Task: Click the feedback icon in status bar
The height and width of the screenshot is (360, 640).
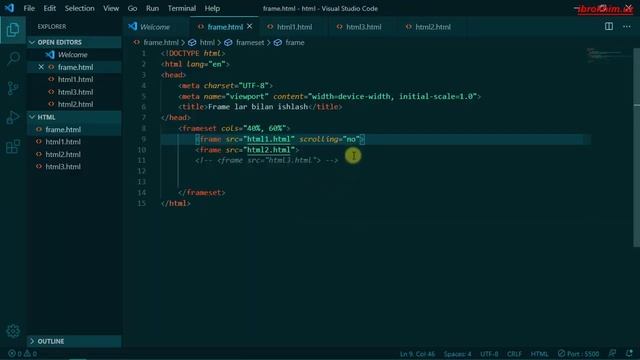Action: point(612,353)
